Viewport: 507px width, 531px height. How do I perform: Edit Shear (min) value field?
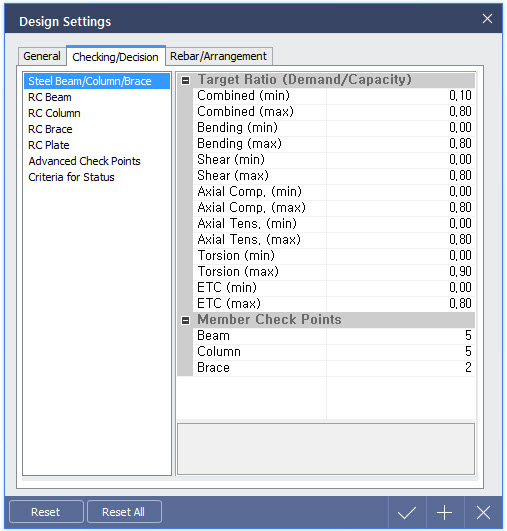[x=401, y=160]
